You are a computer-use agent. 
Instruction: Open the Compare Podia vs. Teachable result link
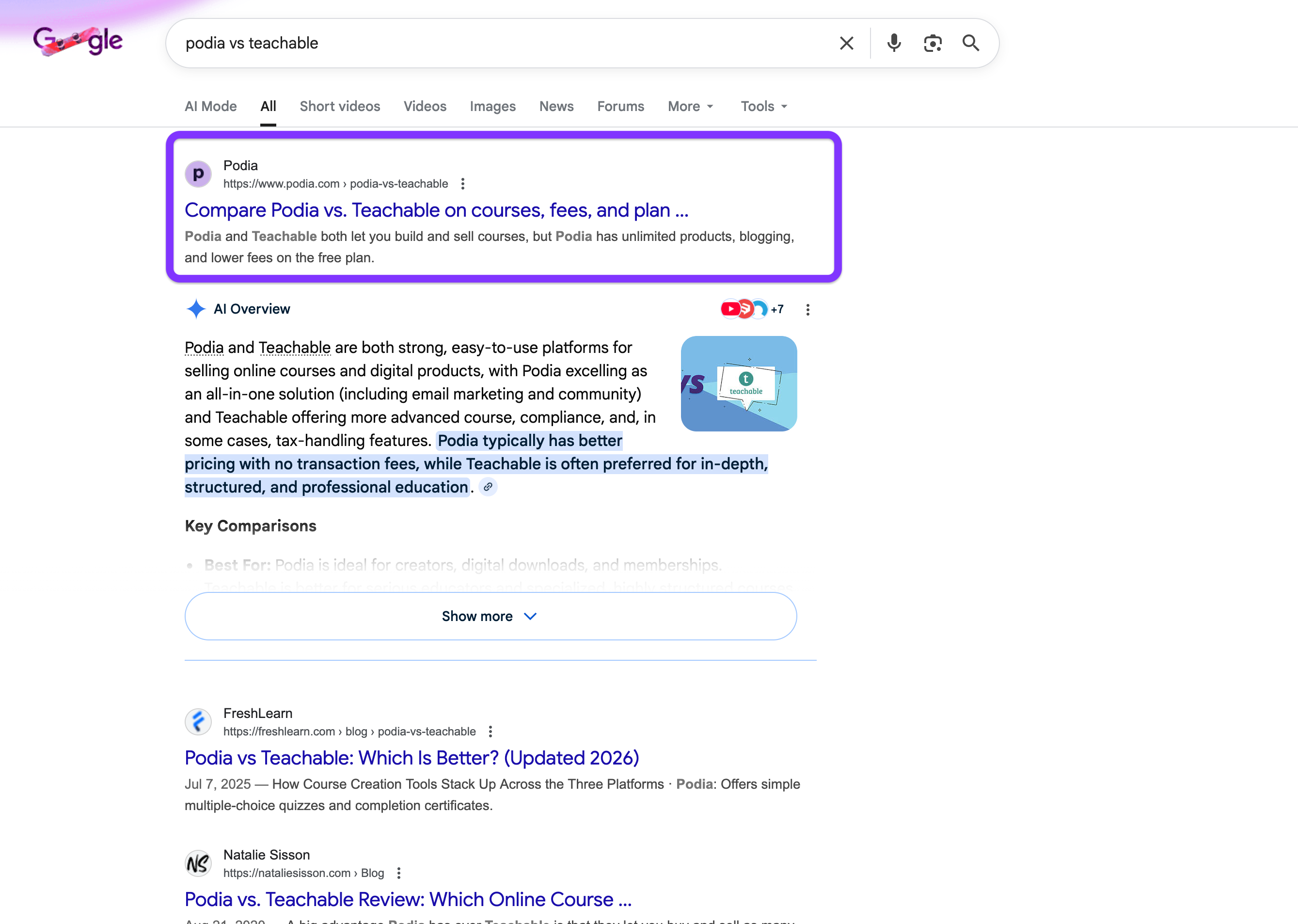[x=436, y=210]
